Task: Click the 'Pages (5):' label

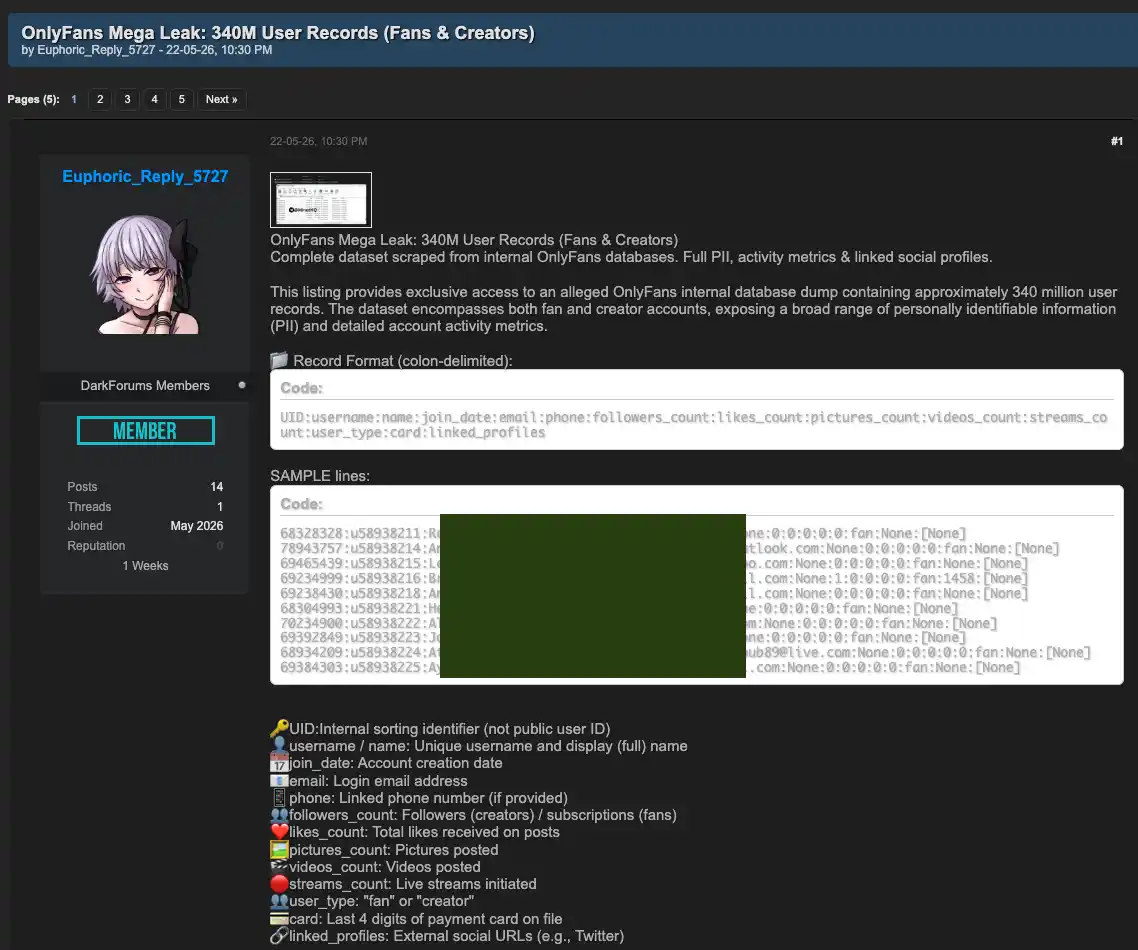Action: pos(33,99)
